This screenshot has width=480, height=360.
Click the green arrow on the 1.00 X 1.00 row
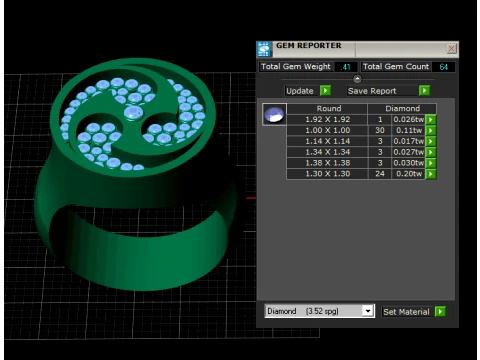[431, 130]
